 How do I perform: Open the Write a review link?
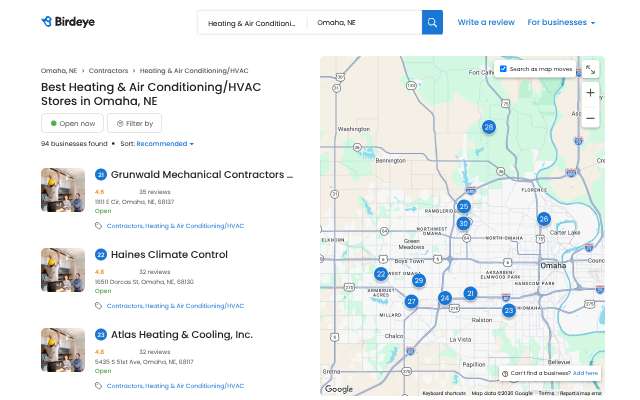[x=486, y=22]
